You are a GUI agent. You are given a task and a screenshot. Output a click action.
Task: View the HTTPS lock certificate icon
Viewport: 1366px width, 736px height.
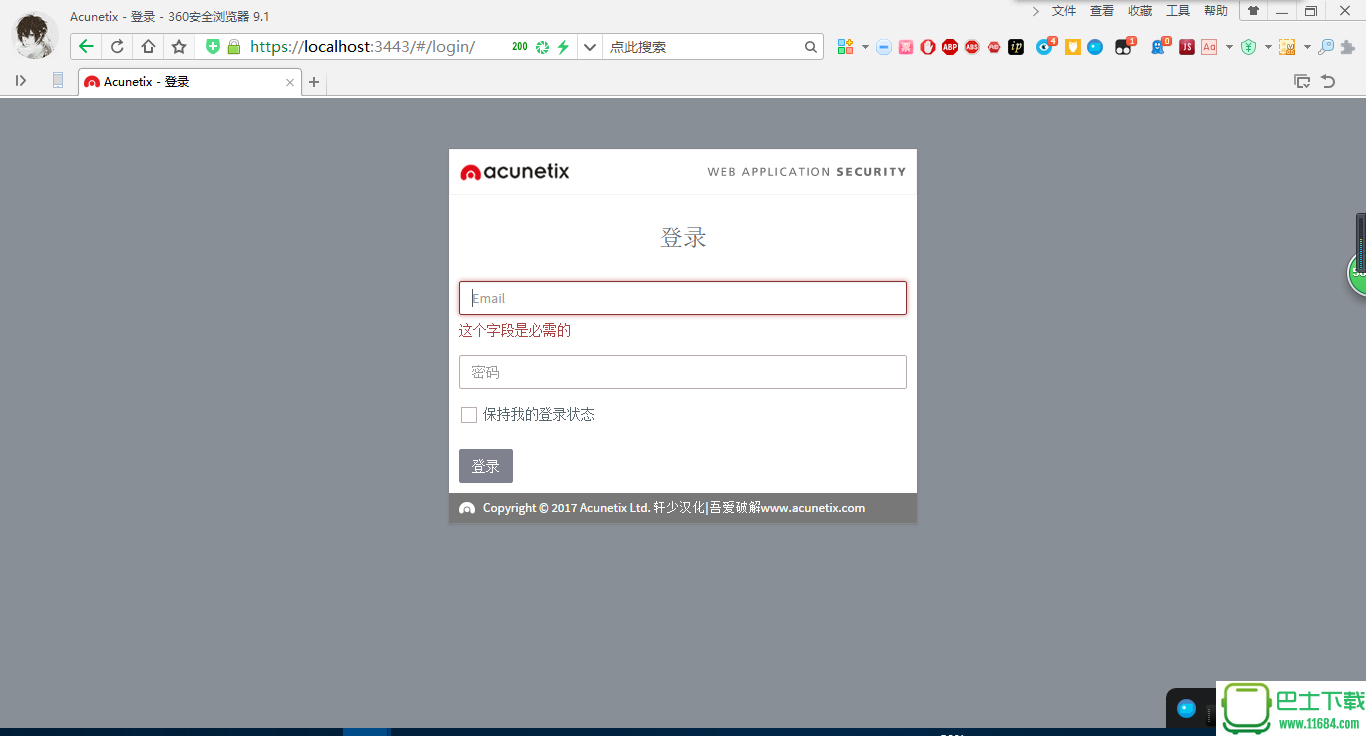[x=234, y=46]
